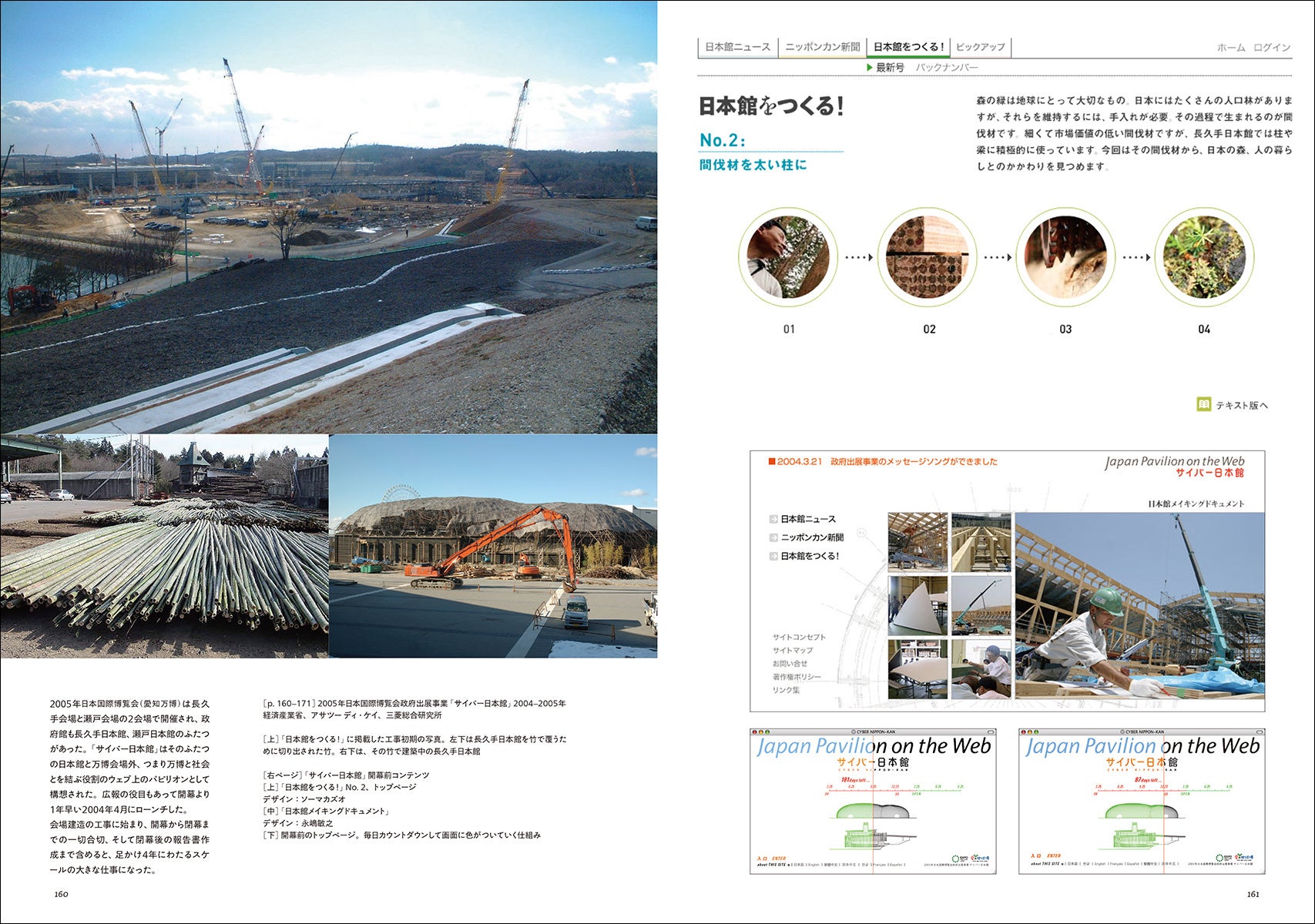Viewport: 1315px width, 924px height.
Task: Open the サイトコンセプト link
Action: 799,637
